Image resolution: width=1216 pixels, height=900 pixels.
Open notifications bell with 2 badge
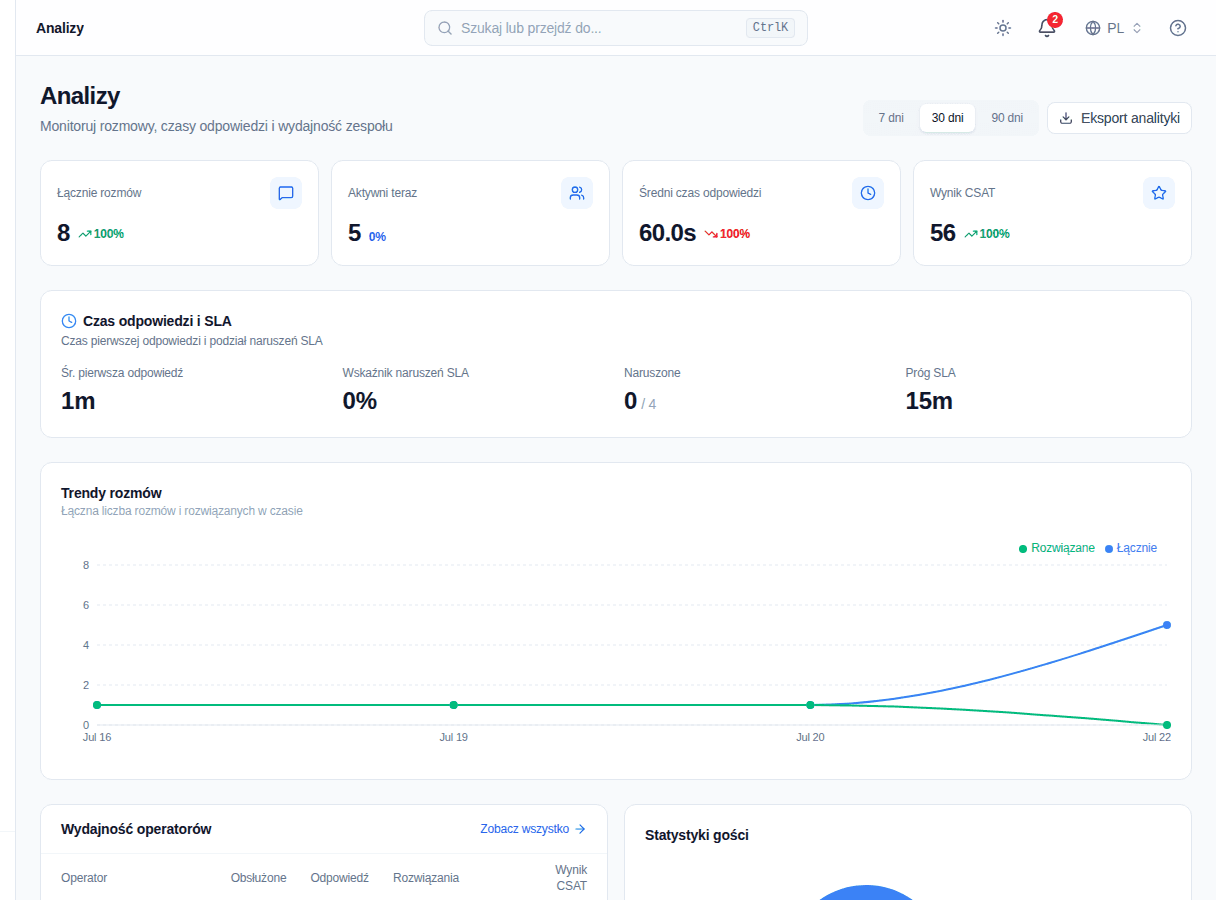click(x=1047, y=28)
